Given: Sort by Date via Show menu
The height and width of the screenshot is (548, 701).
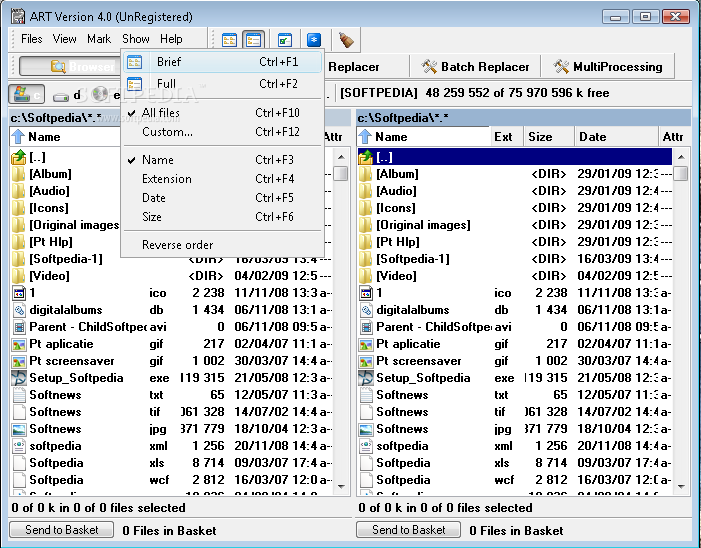Looking at the screenshot, I should [x=222, y=198].
